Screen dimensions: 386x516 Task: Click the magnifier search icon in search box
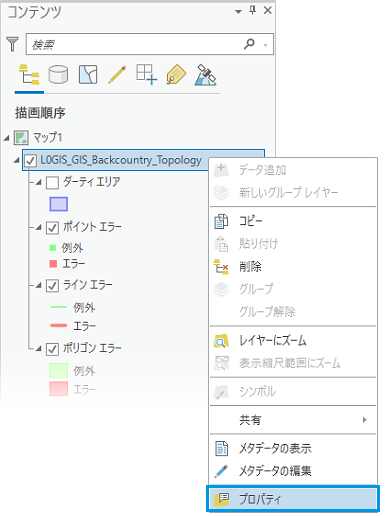coord(249,44)
